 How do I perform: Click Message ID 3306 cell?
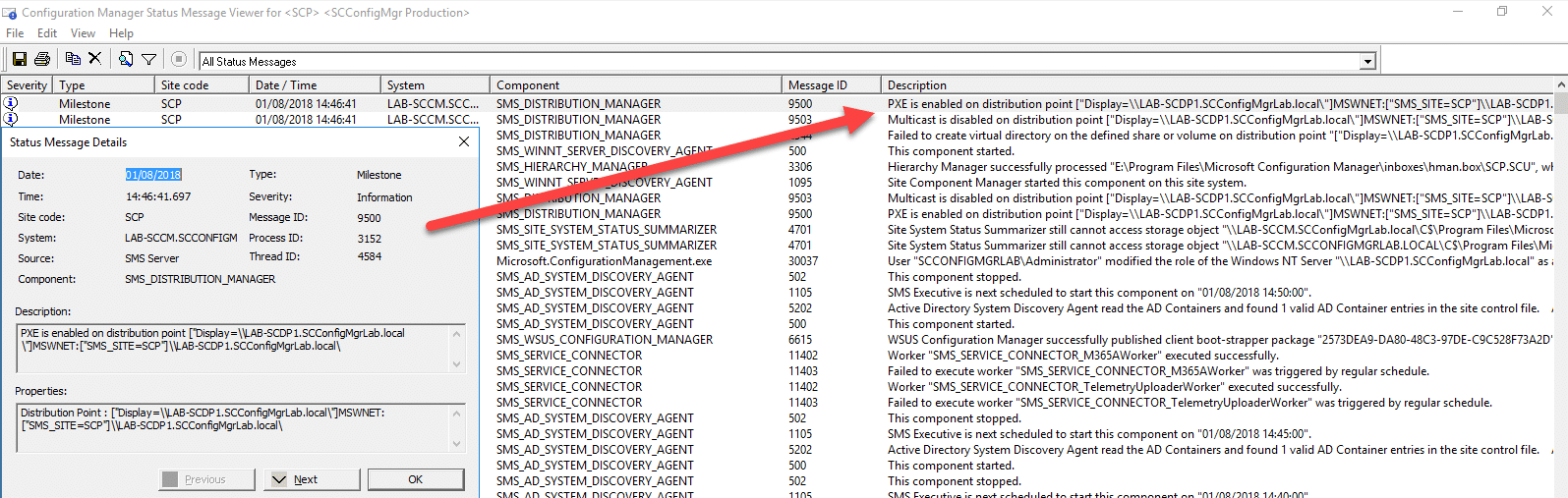tap(800, 167)
